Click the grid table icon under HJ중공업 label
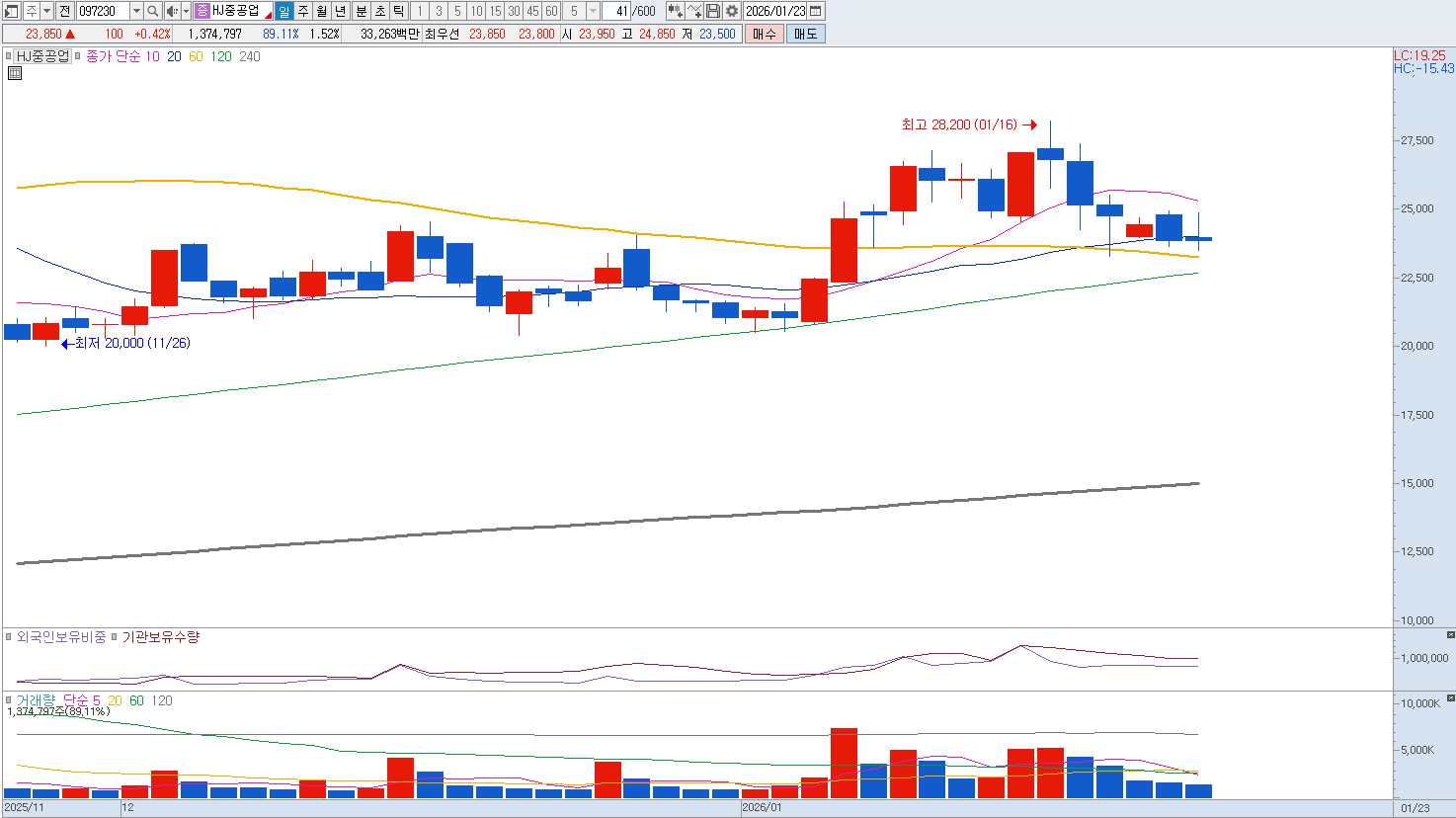This screenshot has width=1456, height=818. (x=15, y=73)
